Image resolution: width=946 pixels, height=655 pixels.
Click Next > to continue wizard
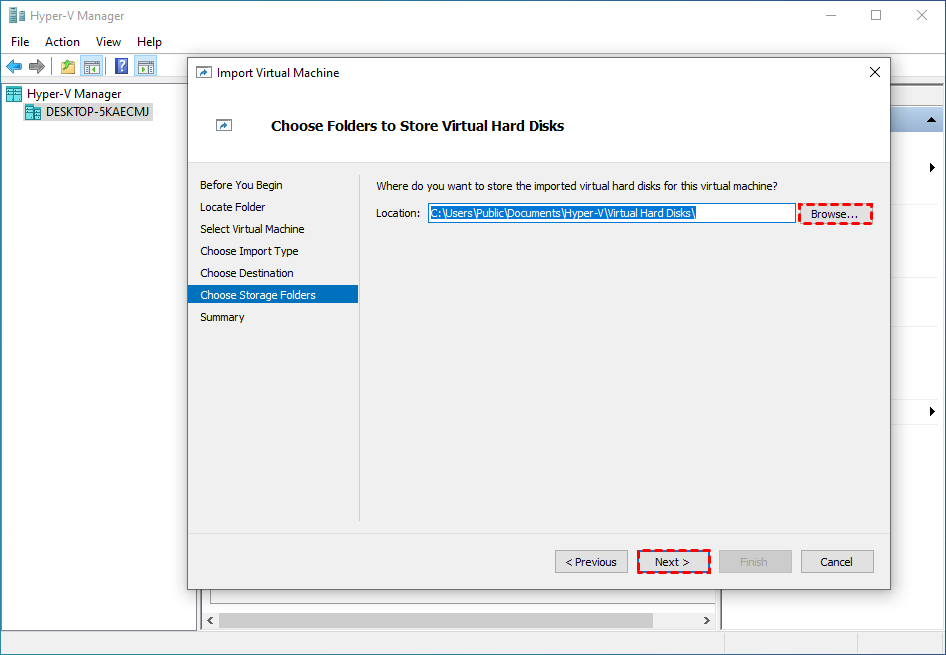[673, 562]
